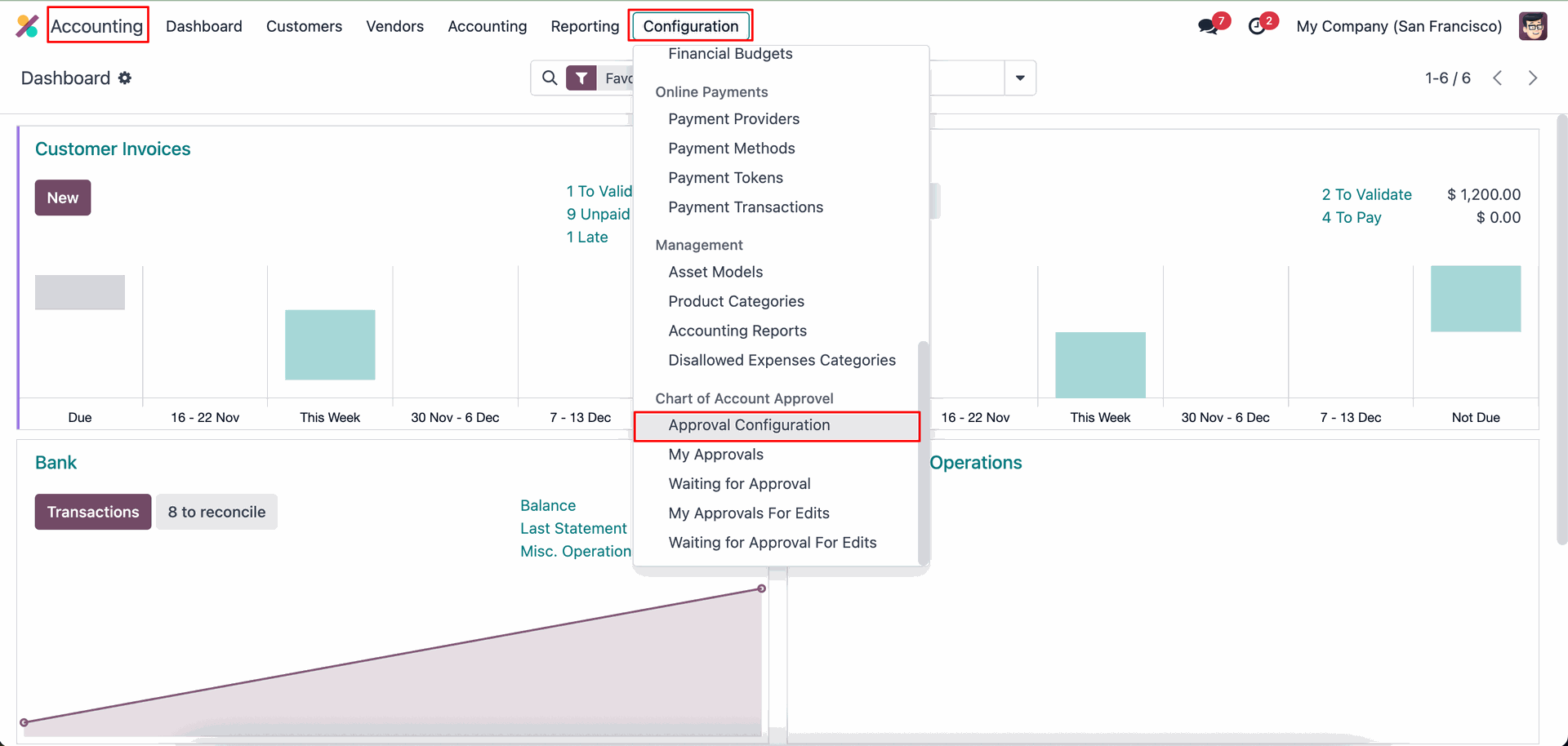Open the 2 To Validate link

click(x=1366, y=194)
